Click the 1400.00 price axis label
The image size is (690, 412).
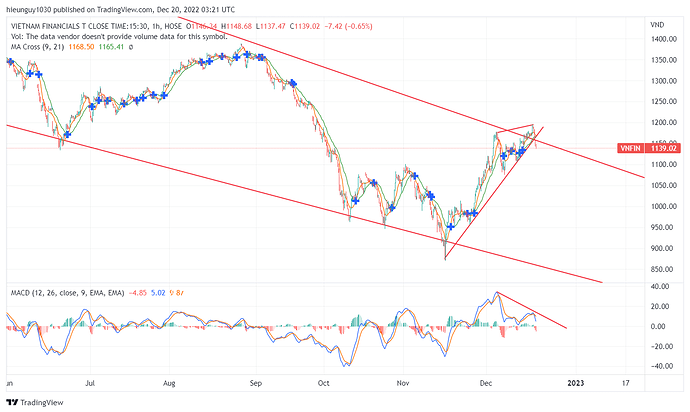[x=664, y=39]
